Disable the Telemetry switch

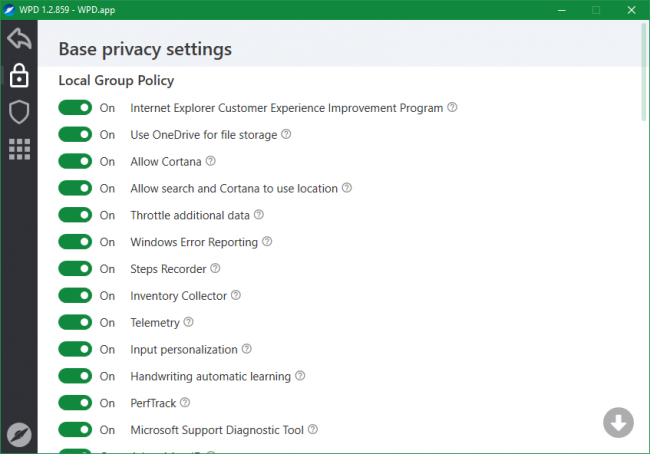tap(75, 322)
